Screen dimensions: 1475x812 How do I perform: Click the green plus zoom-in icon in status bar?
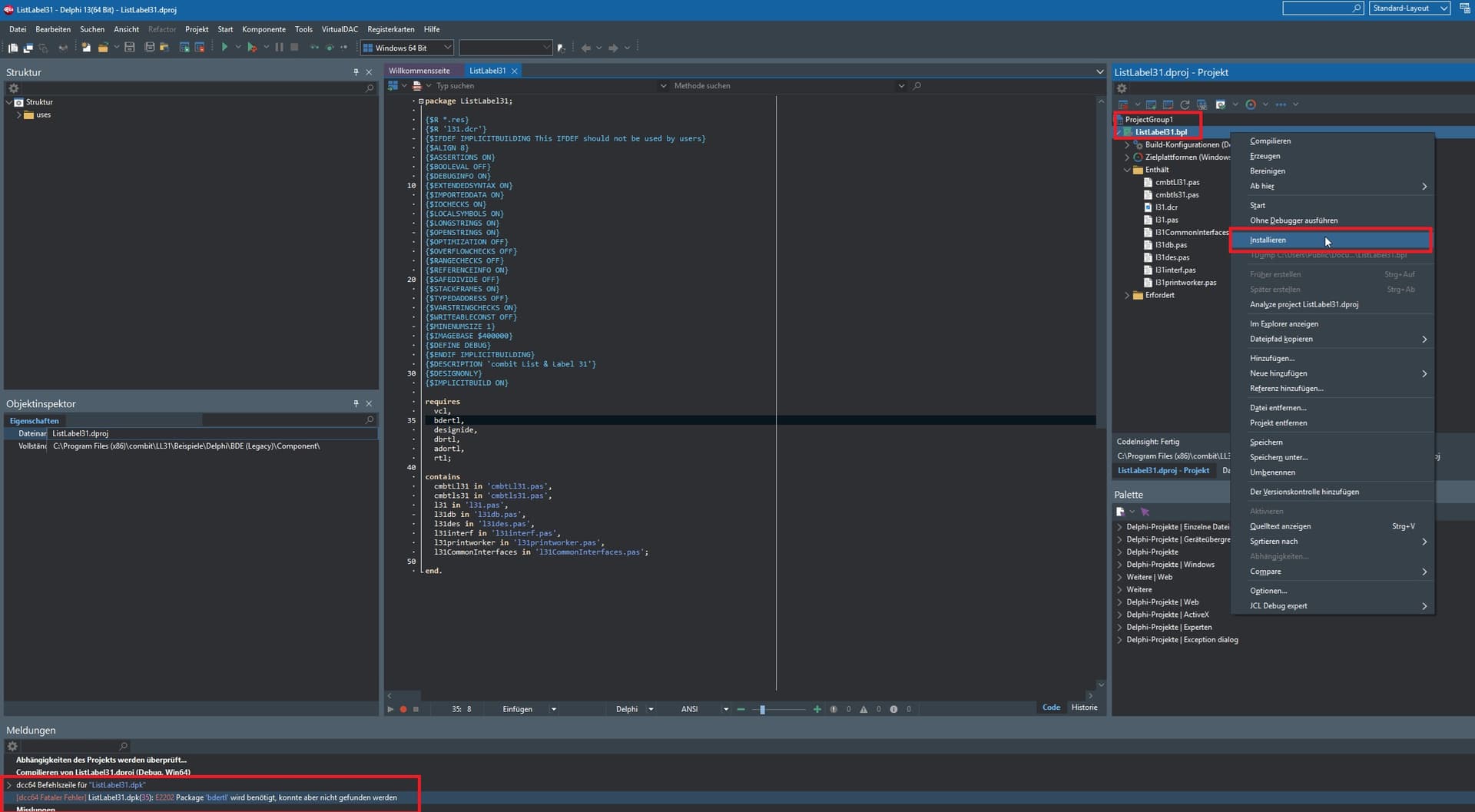coord(817,709)
